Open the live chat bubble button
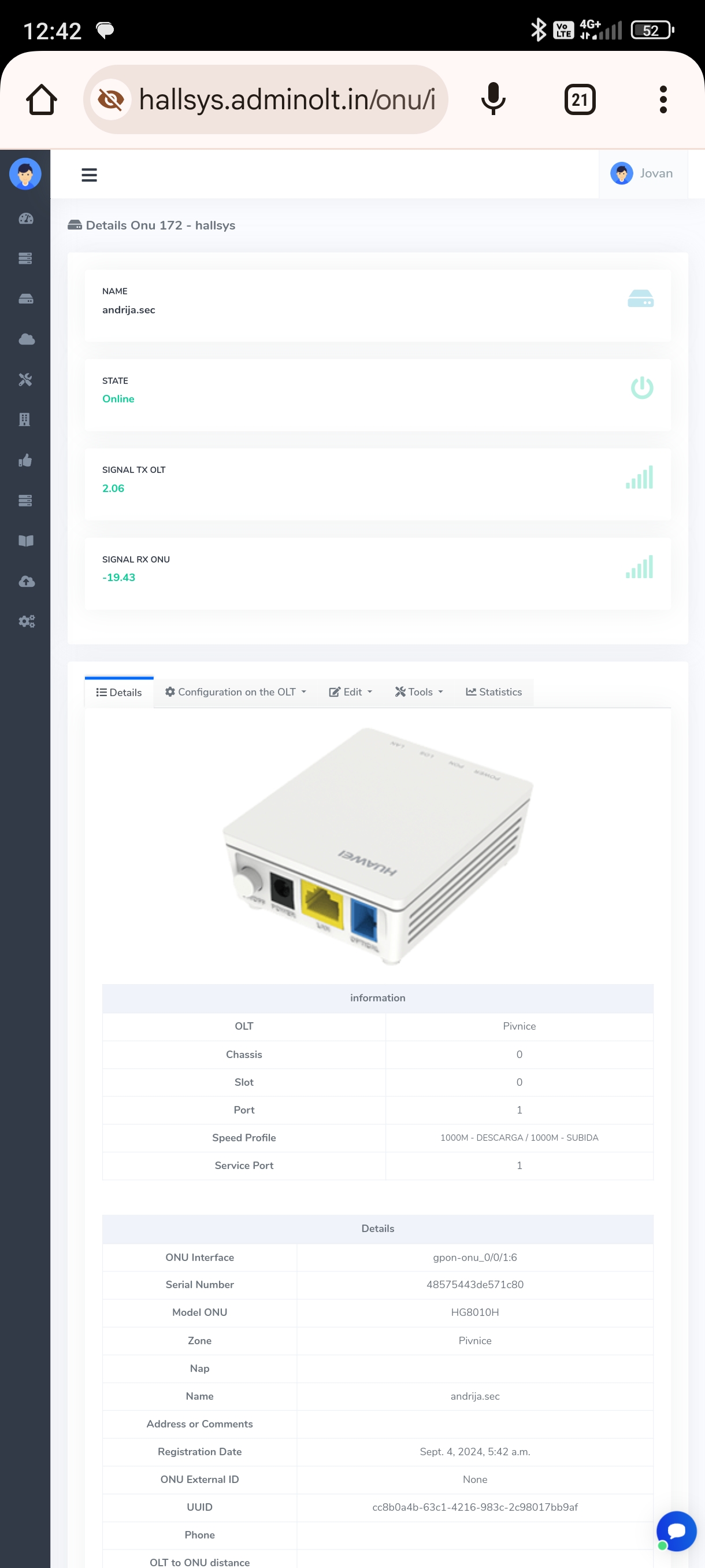Image resolution: width=705 pixels, height=1568 pixels. (677, 1530)
